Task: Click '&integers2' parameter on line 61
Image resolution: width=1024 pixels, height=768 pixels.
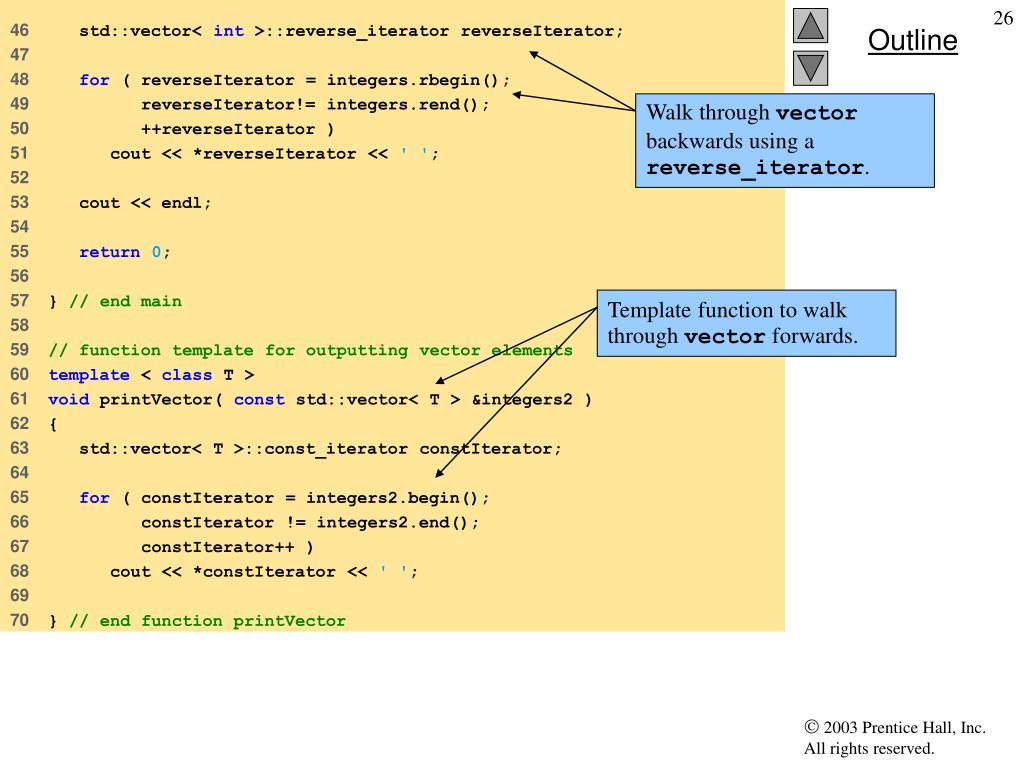Action: [522, 400]
